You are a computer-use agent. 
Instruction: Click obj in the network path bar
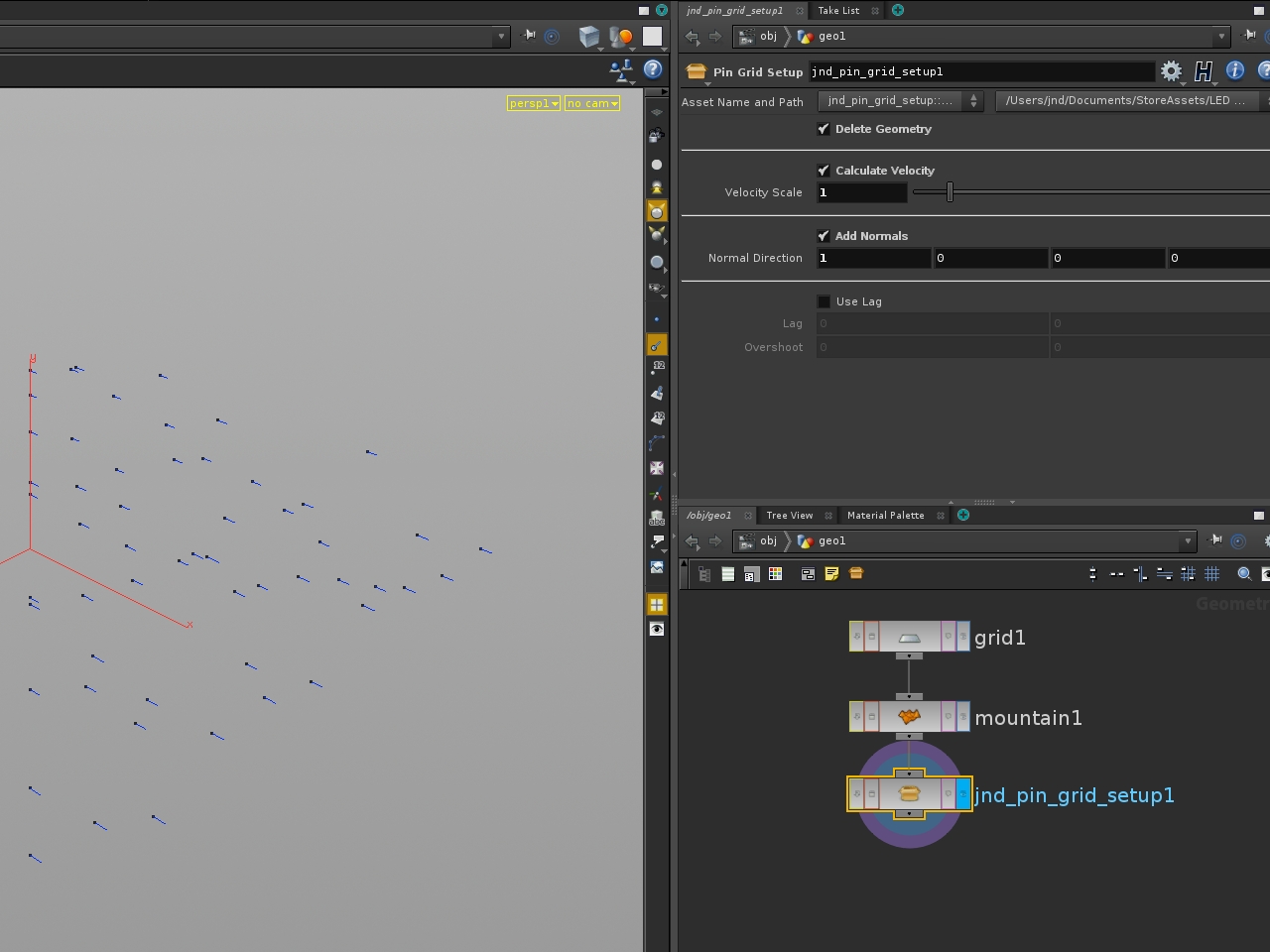coord(768,541)
